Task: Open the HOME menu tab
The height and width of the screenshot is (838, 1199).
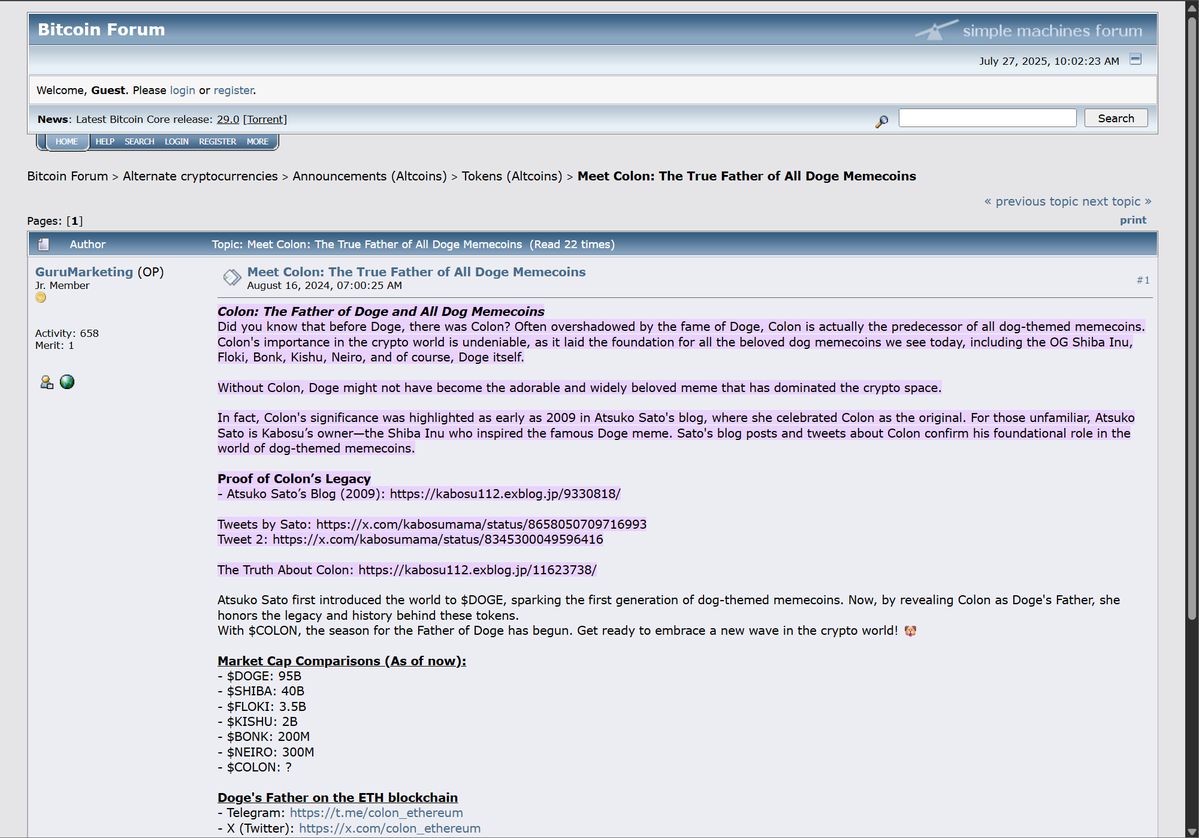Action: pos(67,141)
